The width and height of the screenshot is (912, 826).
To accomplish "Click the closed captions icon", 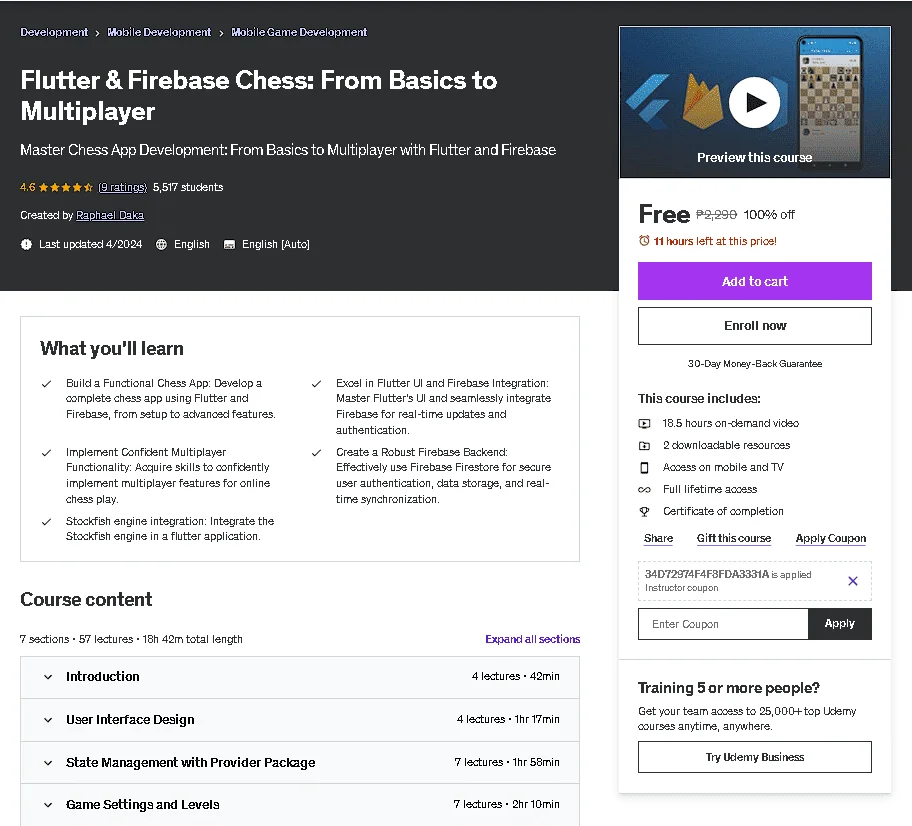I will tap(229, 245).
